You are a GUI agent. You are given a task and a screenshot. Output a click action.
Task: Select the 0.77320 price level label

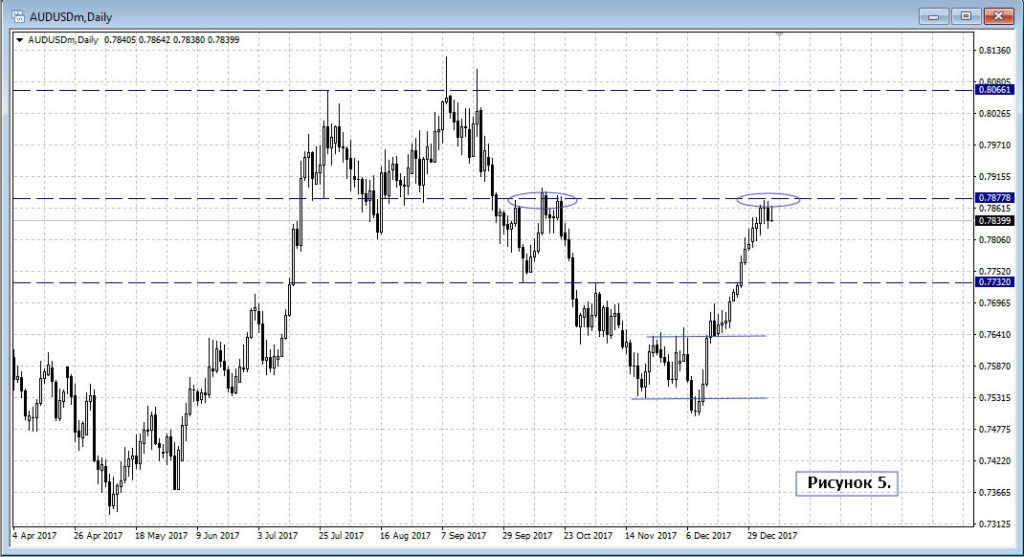click(x=997, y=283)
